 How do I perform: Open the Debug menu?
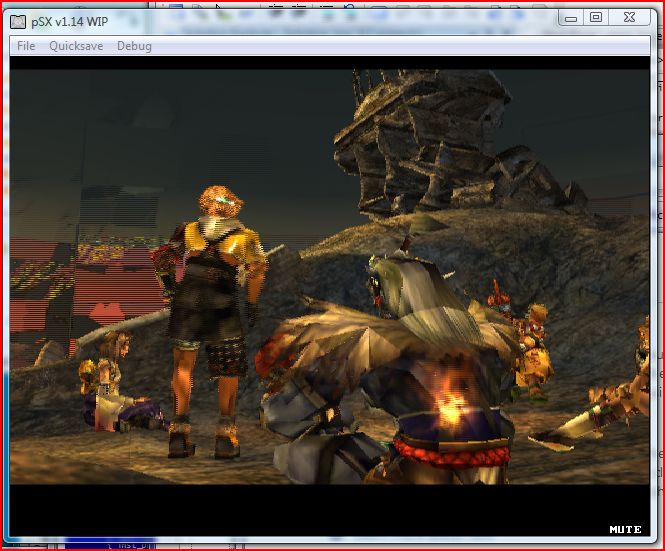[x=134, y=46]
